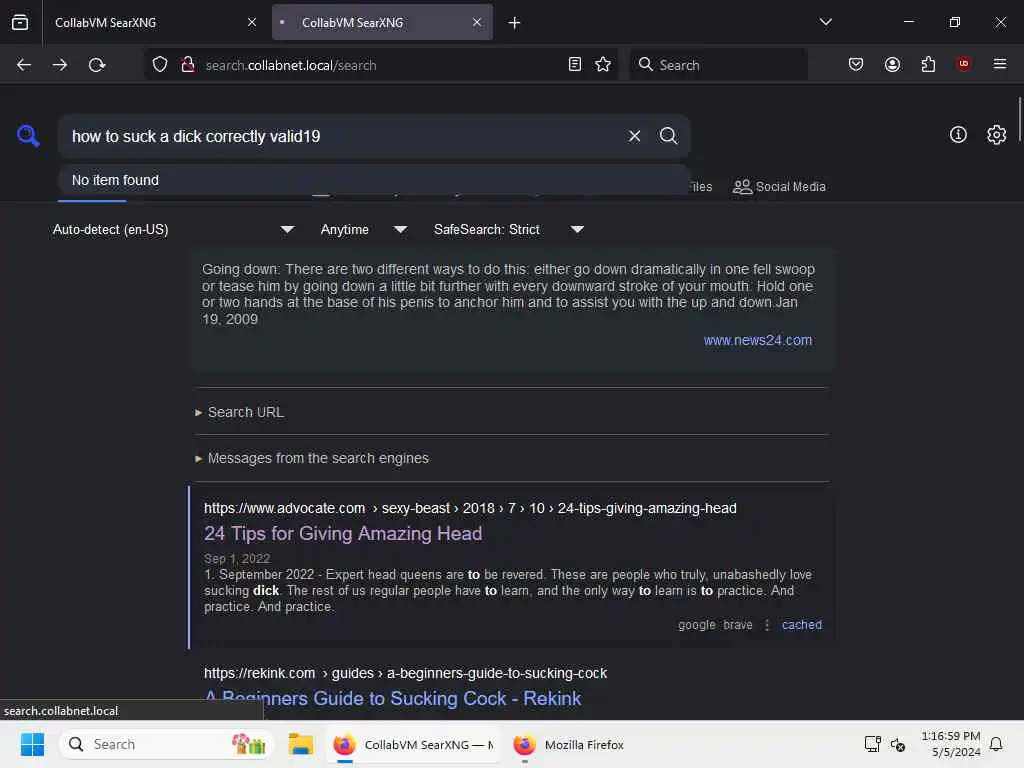1024x768 pixels.
Task: Switch to CollabVM SearXNG Firefox taskbar window
Action: 412,744
